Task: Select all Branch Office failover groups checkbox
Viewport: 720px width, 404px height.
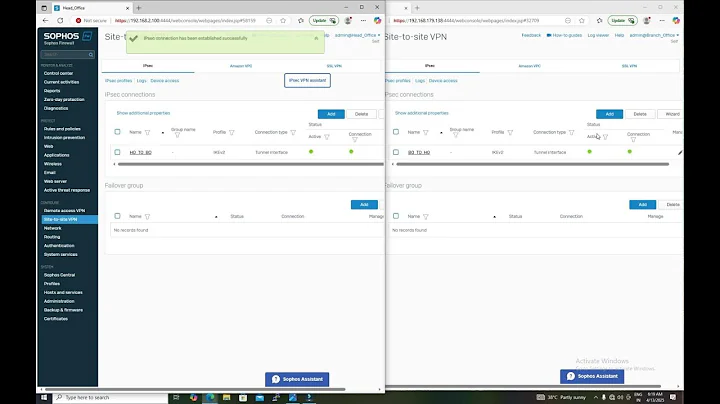Action: pos(396,216)
